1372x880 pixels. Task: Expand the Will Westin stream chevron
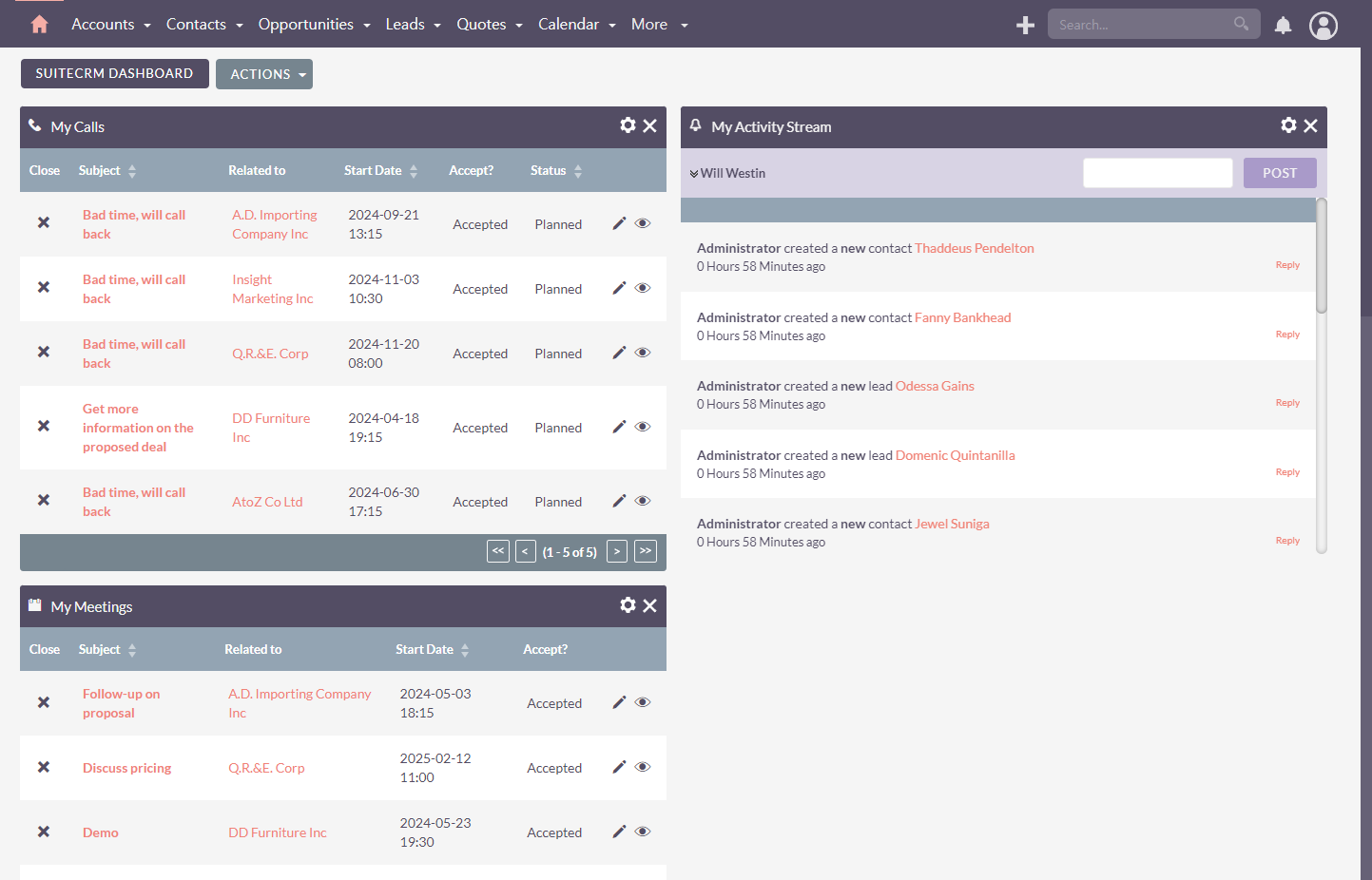(x=694, y=174)
